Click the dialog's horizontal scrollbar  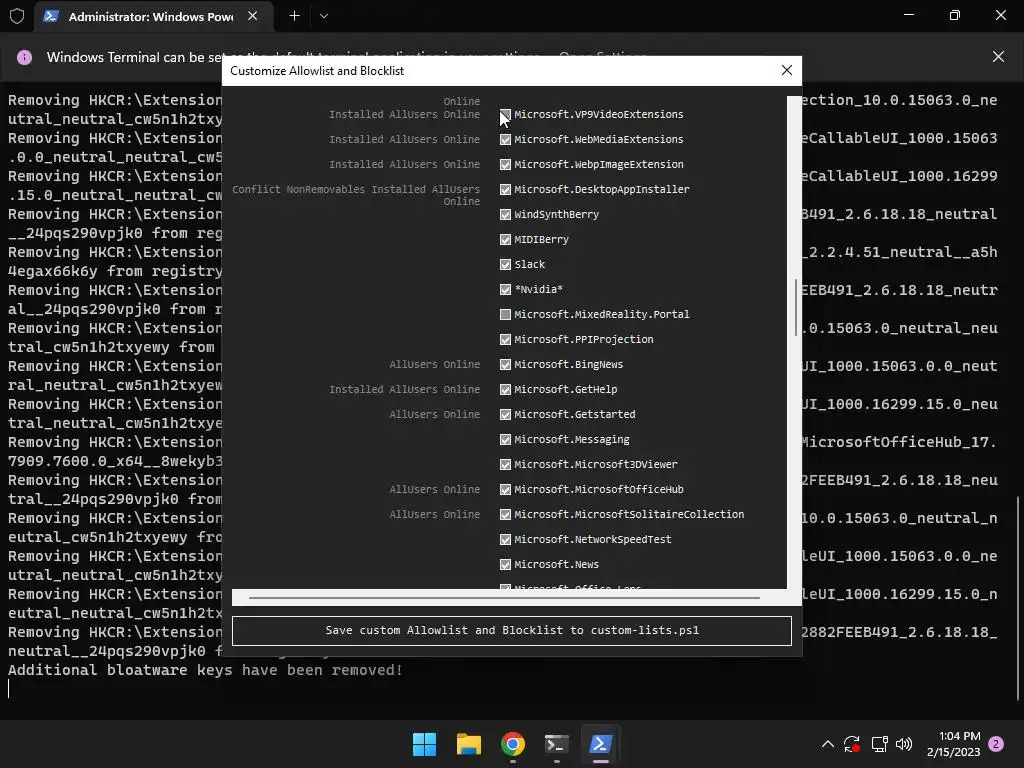click(504, 598)
